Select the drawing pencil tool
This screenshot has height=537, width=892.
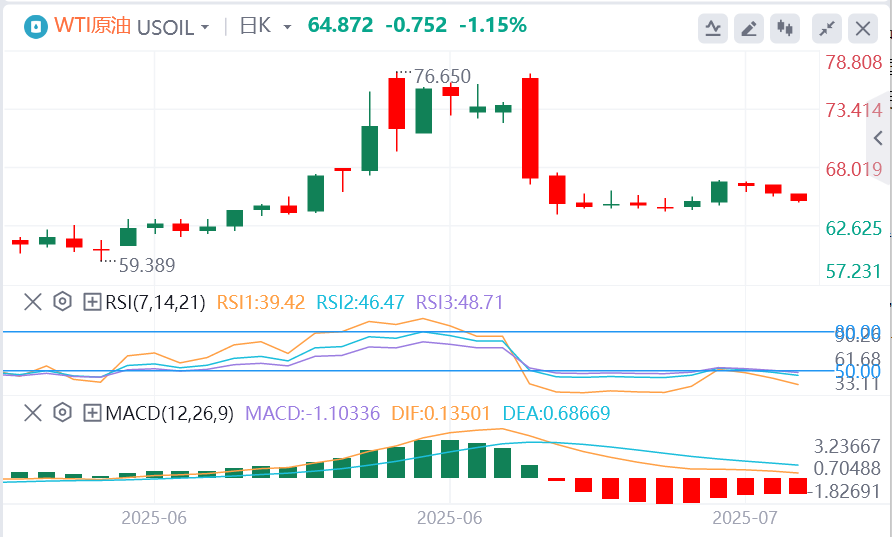click(748, 28)
